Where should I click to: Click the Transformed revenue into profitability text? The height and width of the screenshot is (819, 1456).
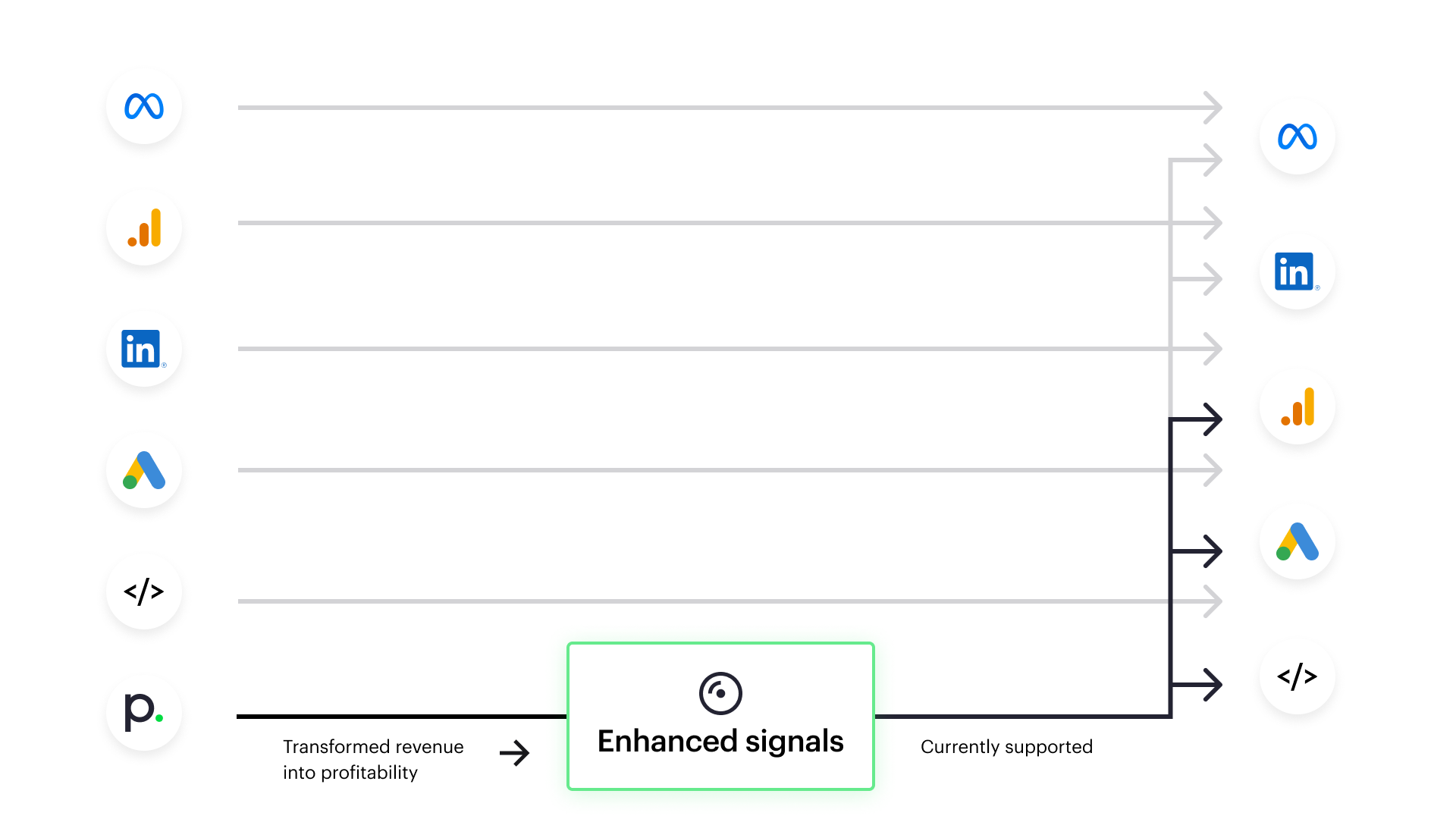click(373, 759)
